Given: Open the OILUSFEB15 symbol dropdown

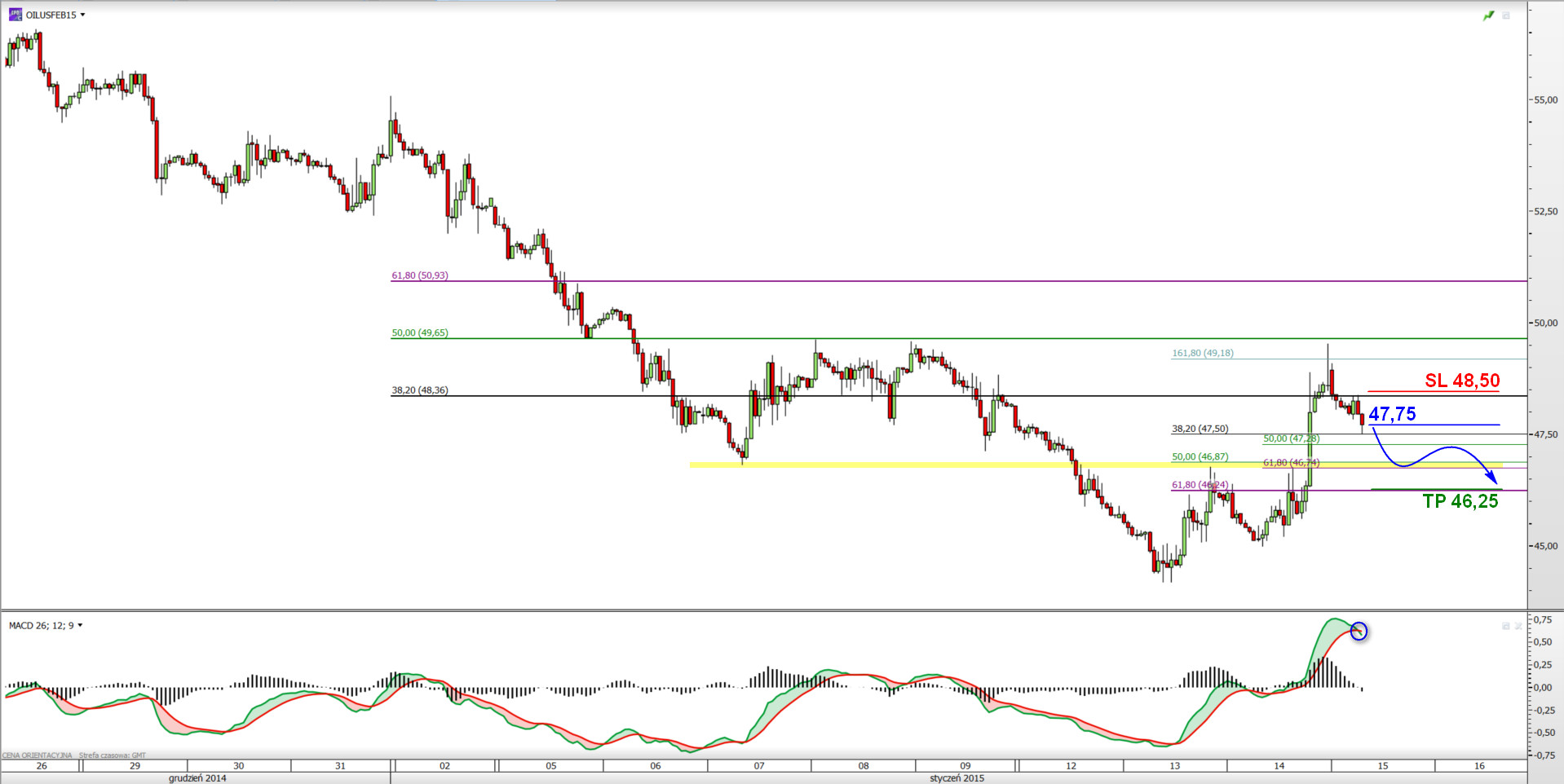Looking at the screenshot, I should [x=82, y=15].
